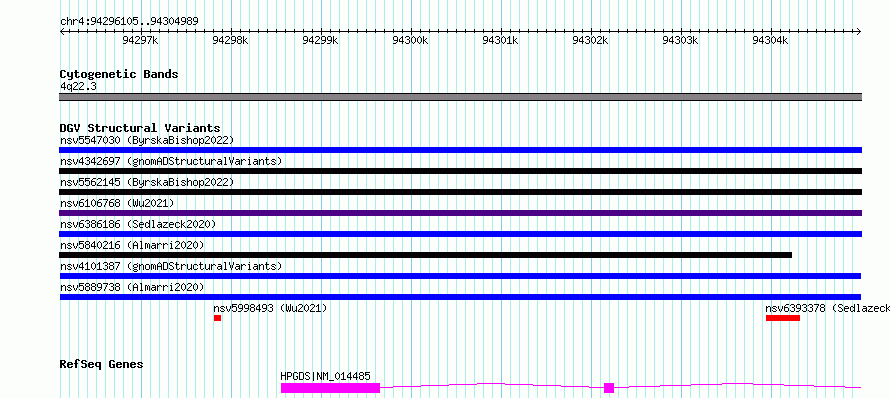Open the nsv4101387 (gnomADStructuralVariants) label

point(171,266)
